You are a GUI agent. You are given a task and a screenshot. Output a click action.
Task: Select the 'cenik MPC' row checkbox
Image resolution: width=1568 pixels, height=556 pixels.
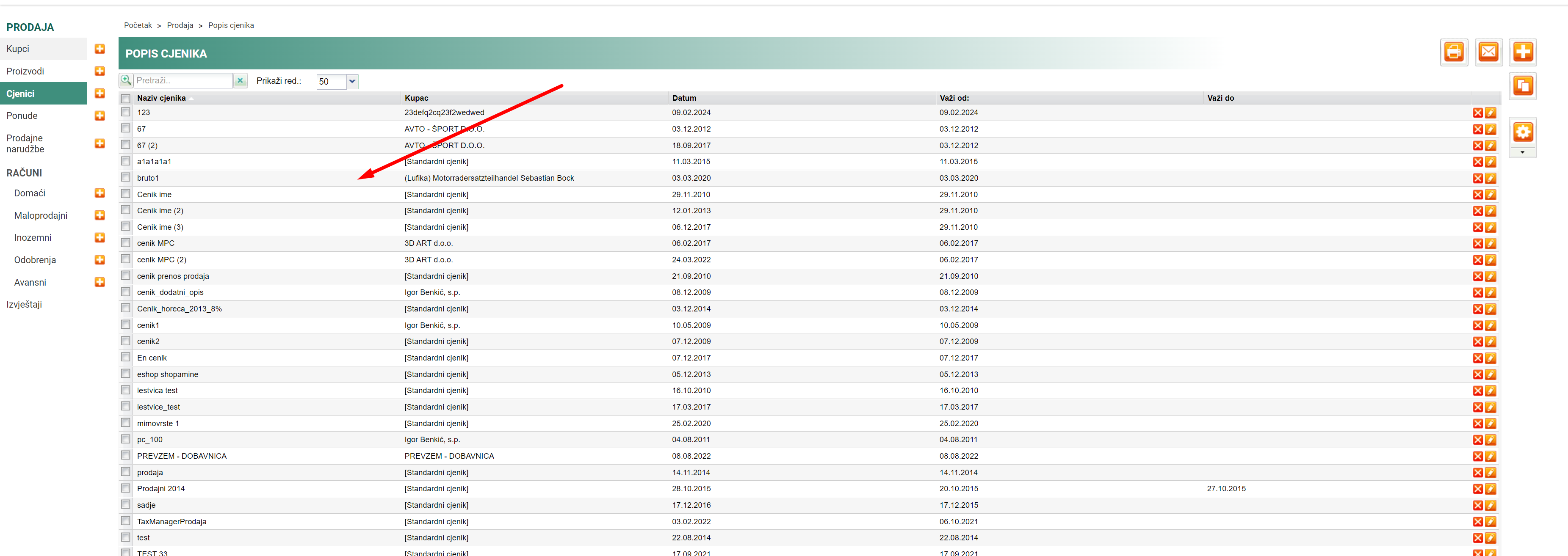tap(125, 243)
